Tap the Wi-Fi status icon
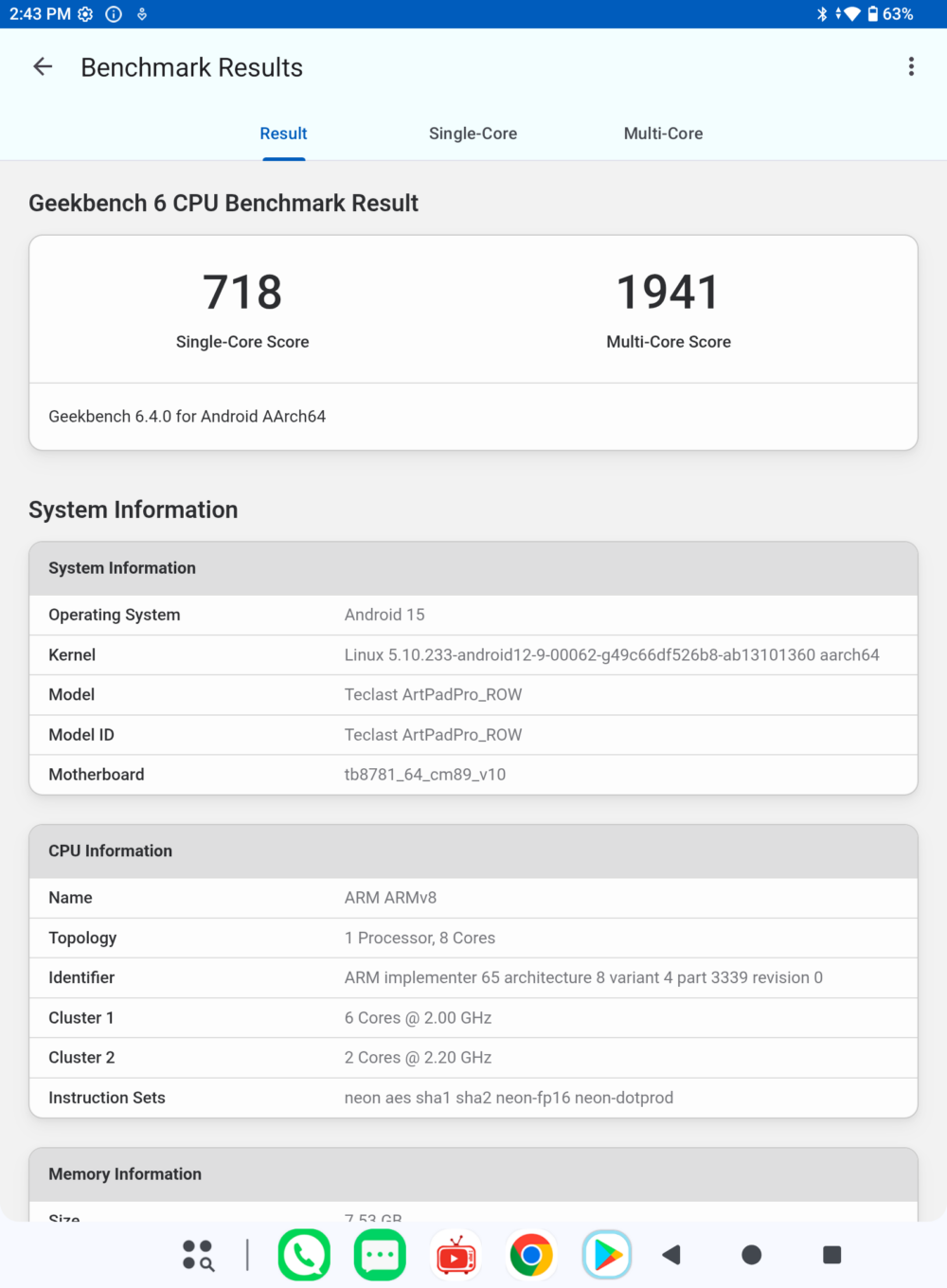 tap(851, 14)
